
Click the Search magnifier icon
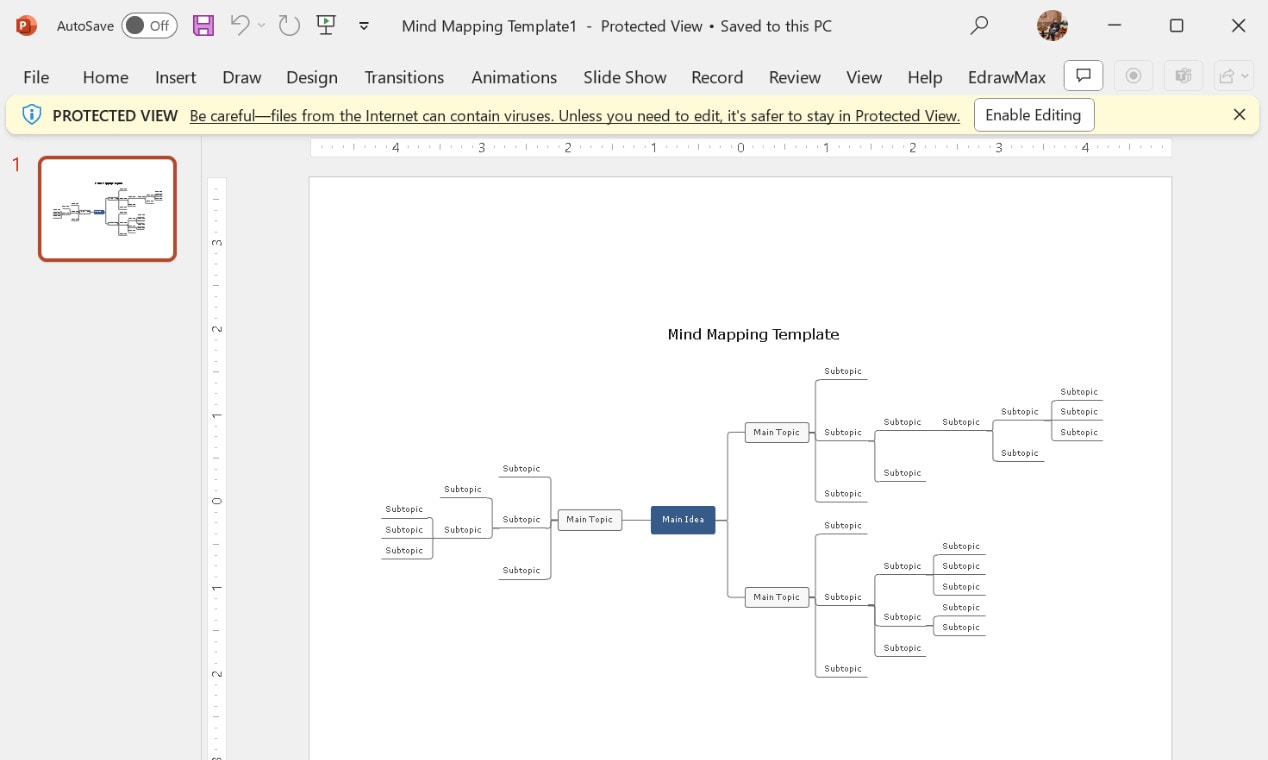979,26
